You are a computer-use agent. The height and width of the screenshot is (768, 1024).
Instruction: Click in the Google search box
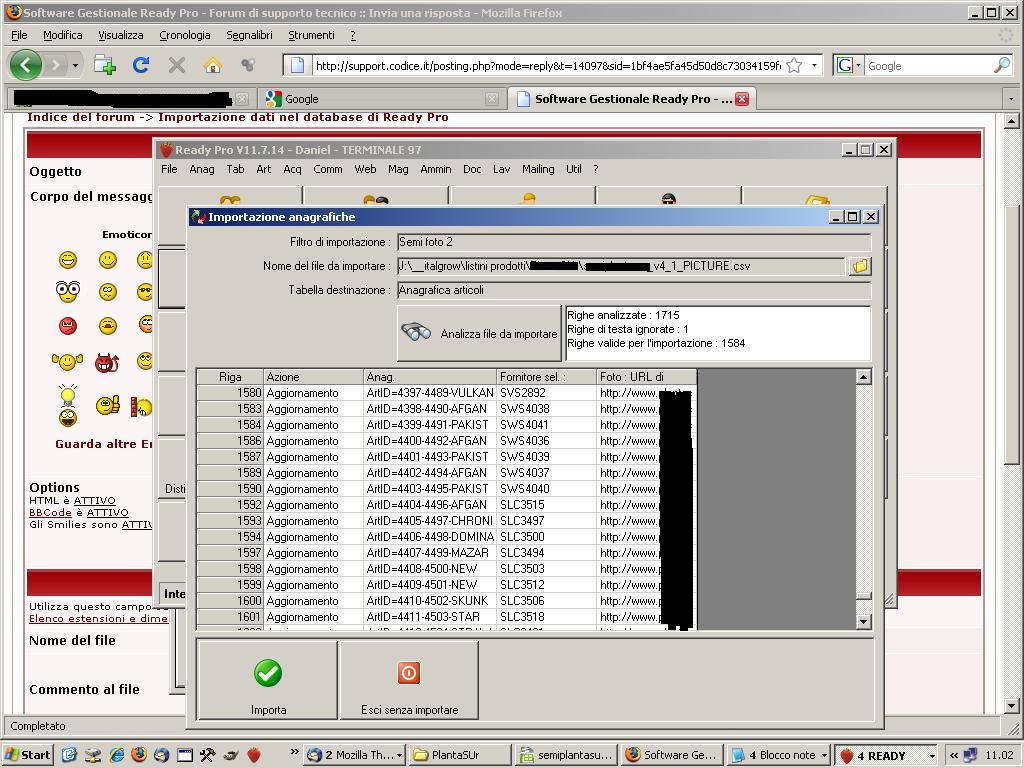929,65
